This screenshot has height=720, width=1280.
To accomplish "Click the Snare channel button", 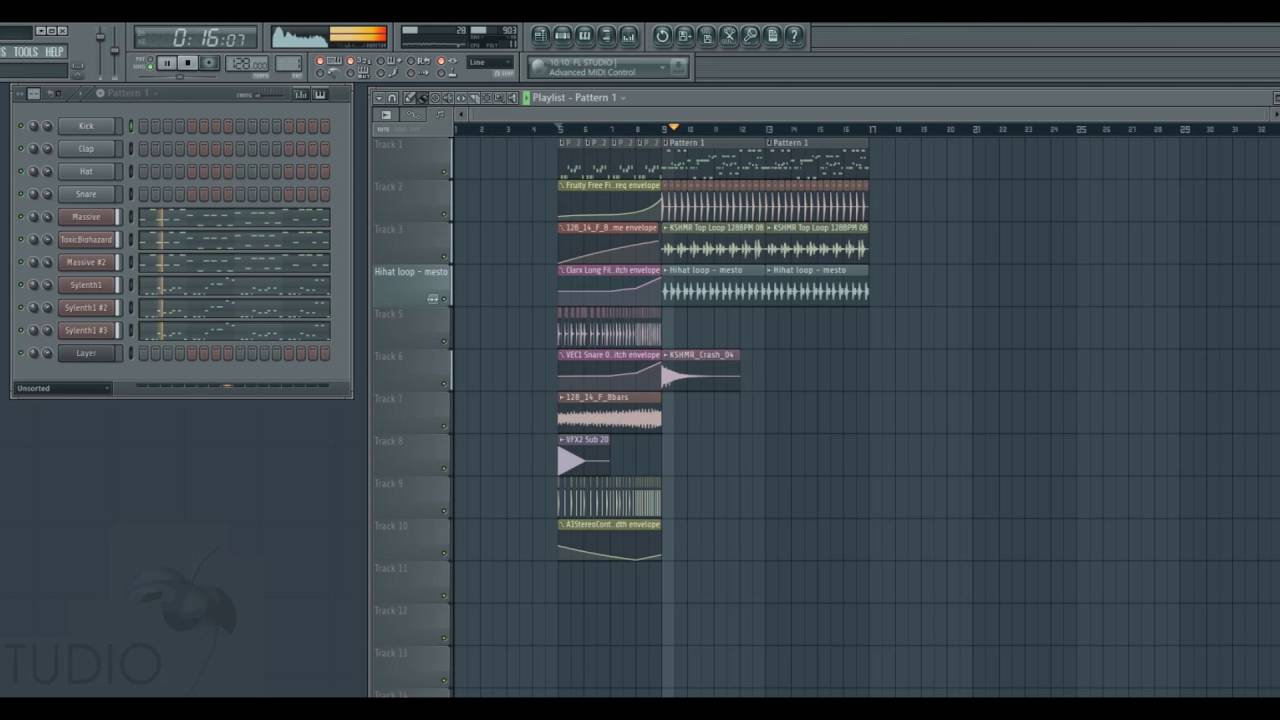I will [x=86, y=194].
